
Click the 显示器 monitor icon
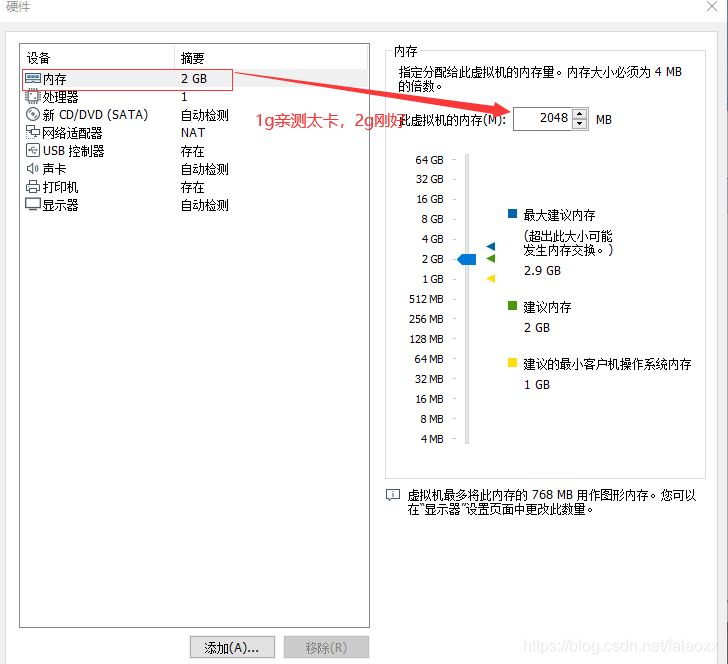pyautogui.click(x=32, y=204)
